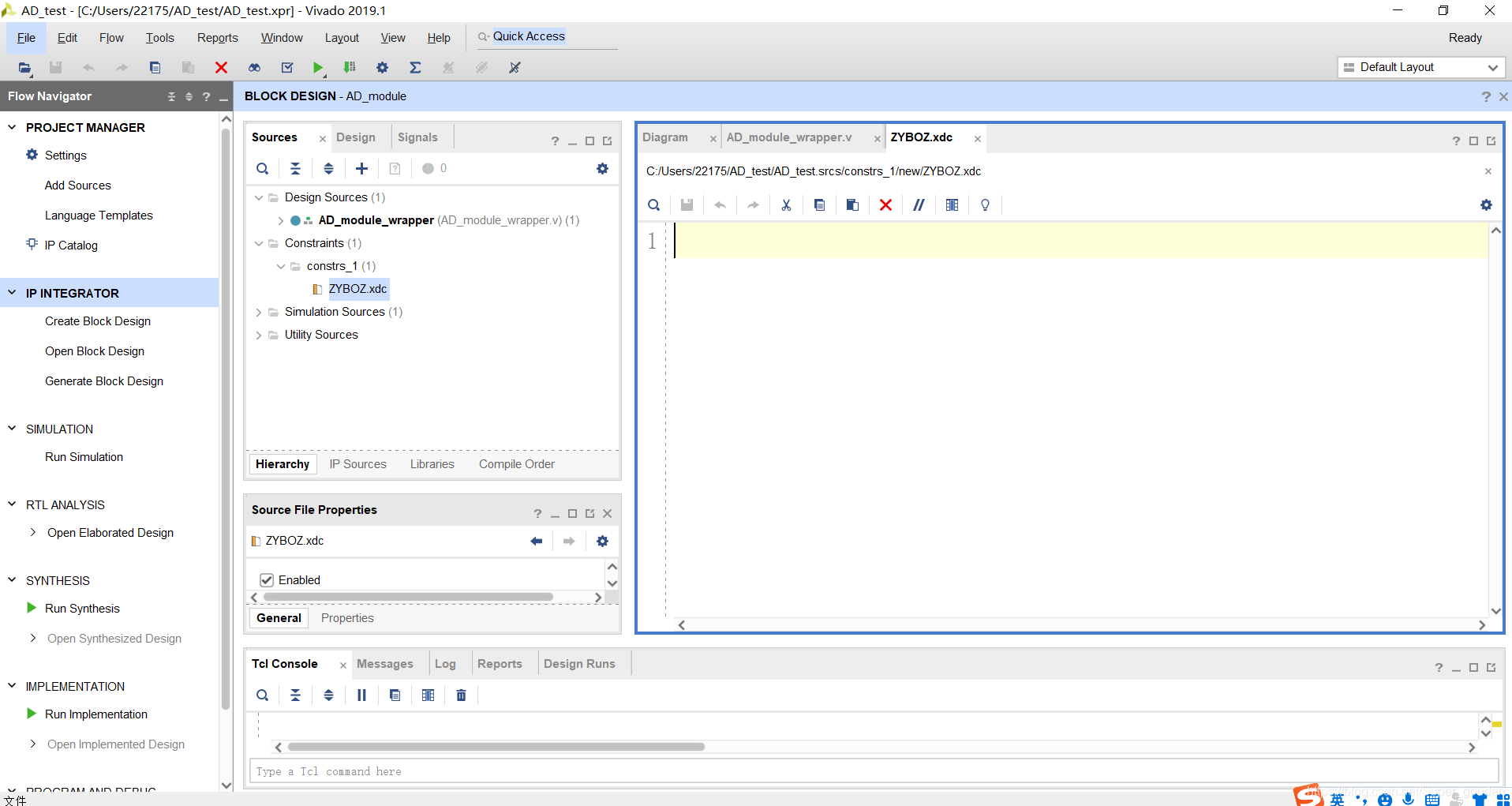Select the Compile Order tab
Viewport: 1512px width, 806px height.
coord(516,464)
